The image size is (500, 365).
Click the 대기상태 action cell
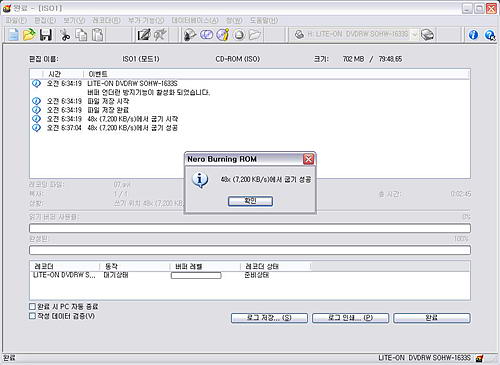(116, 275)
